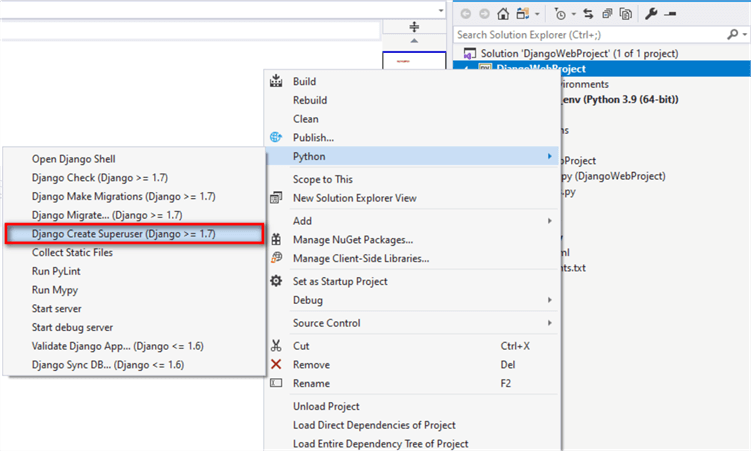Click the New Solution Explorer View icon
Image resolution: width=751 pixels, height=451 pixels.
pyautogui.click(x=276, y=197)
